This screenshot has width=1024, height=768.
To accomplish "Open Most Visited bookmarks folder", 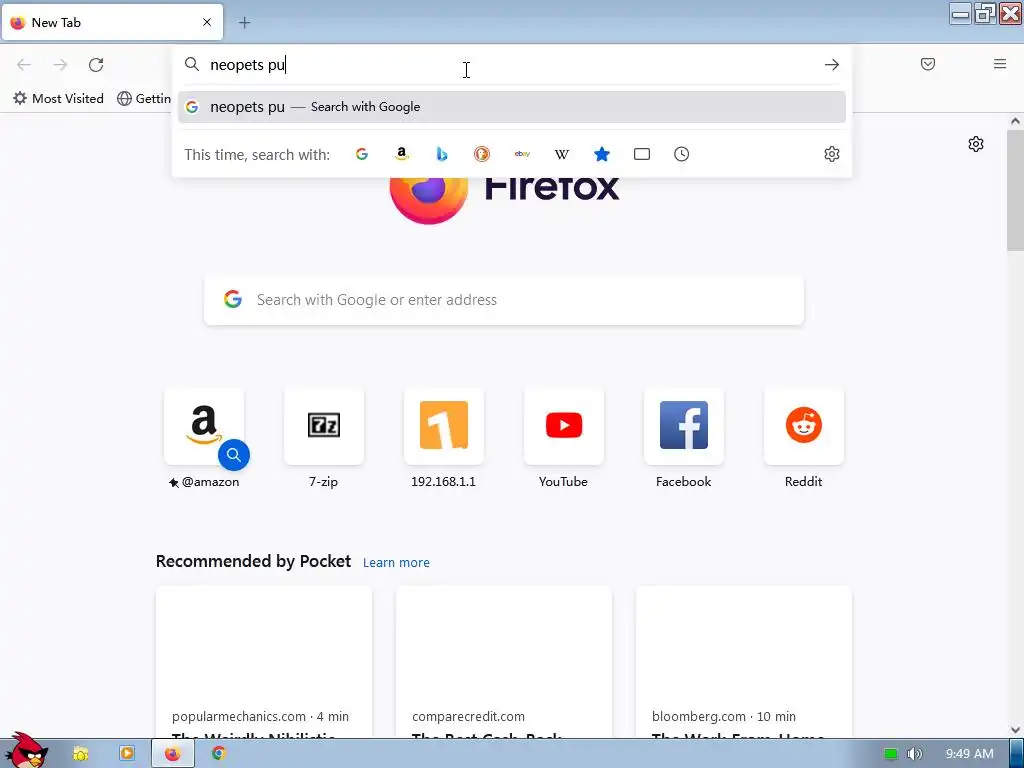I will [58, 99].
